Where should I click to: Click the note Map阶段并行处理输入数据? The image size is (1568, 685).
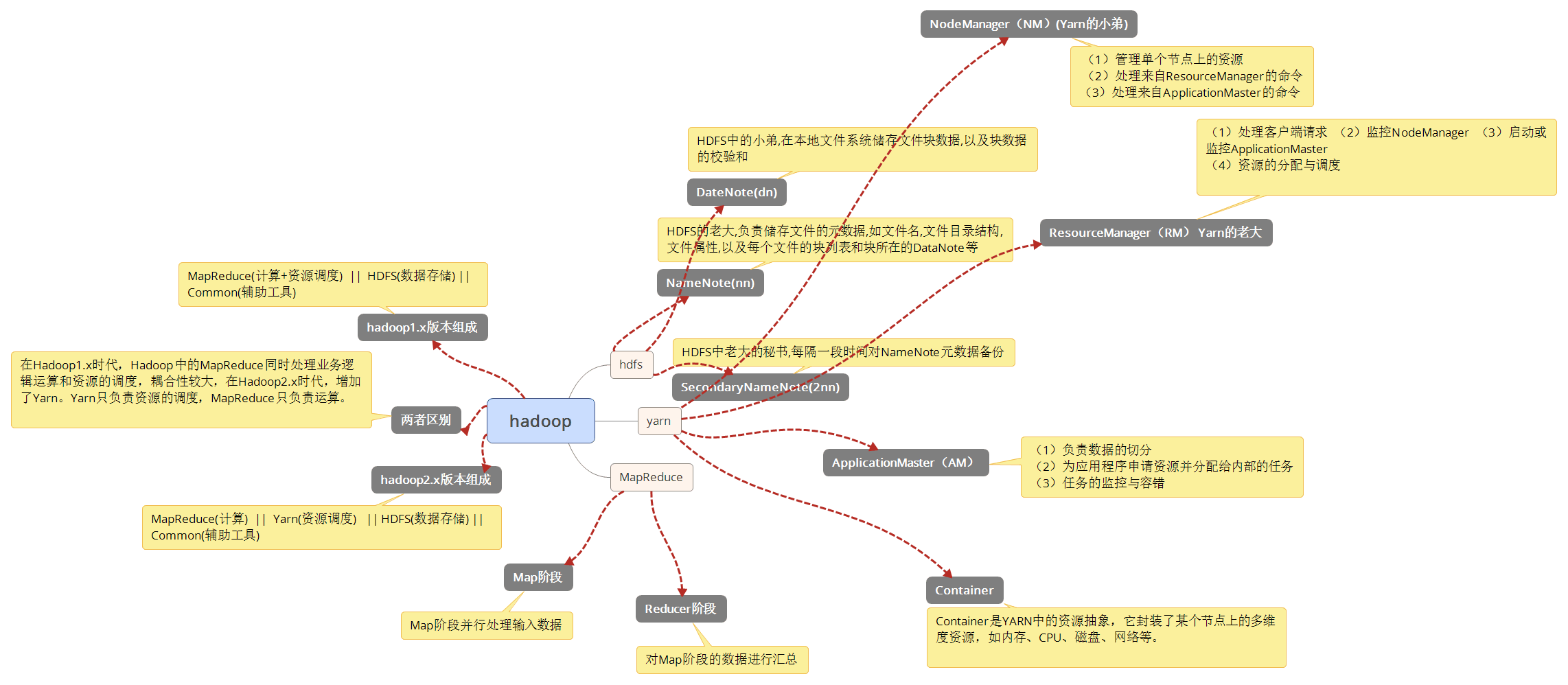pyautogui.click(x=487, y=625)
